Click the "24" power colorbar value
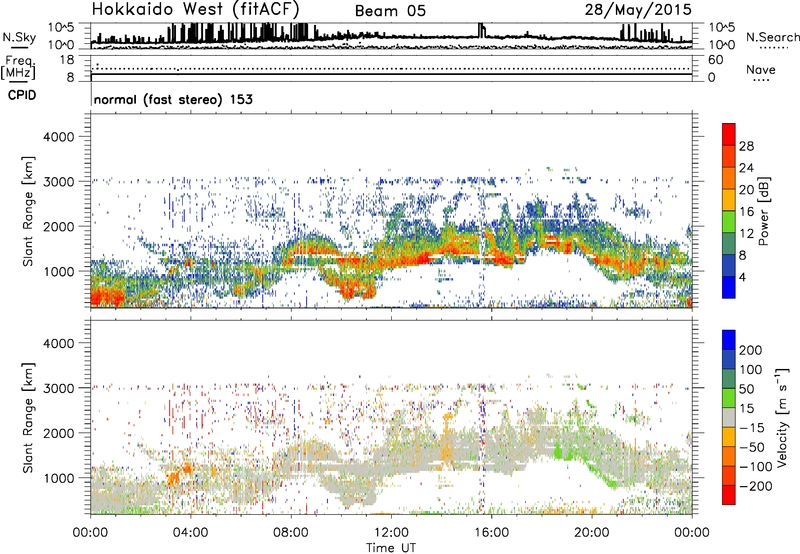This screenshot has width=800, height=554. 746,168
